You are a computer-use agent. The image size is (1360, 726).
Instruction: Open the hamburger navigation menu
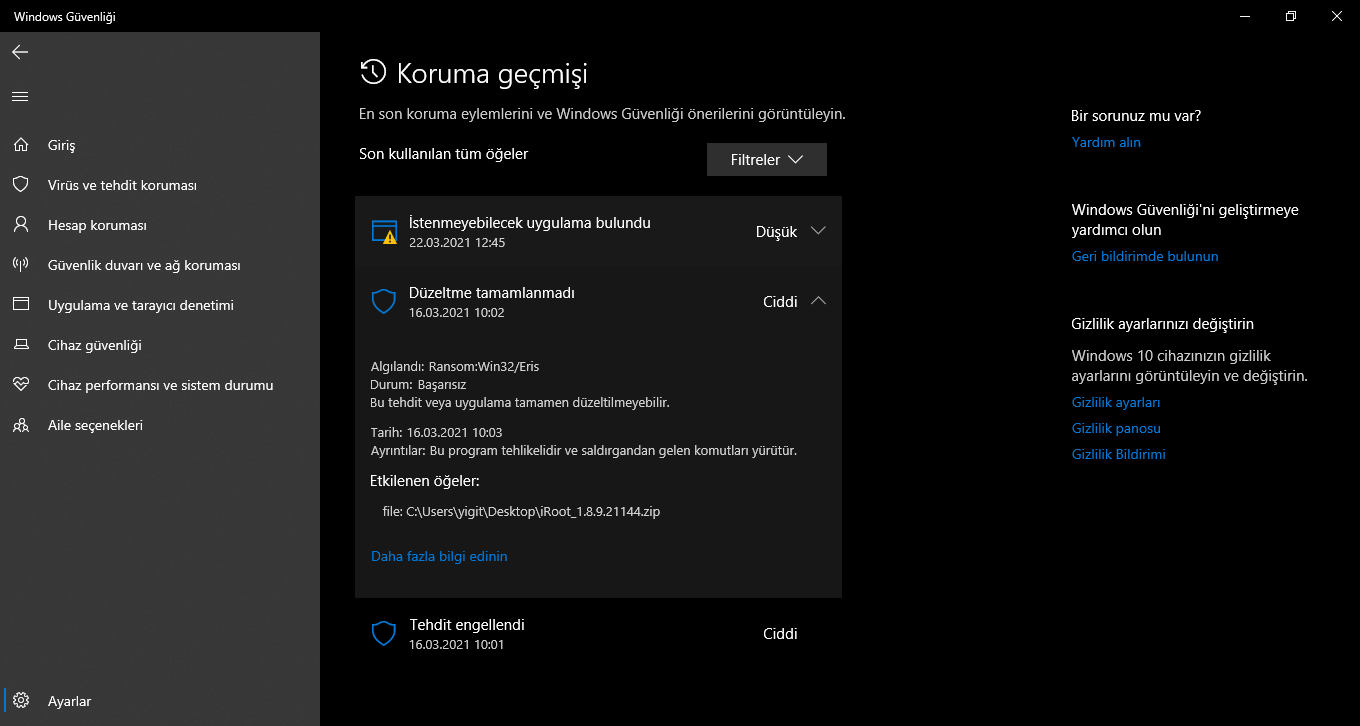point(20,96)
